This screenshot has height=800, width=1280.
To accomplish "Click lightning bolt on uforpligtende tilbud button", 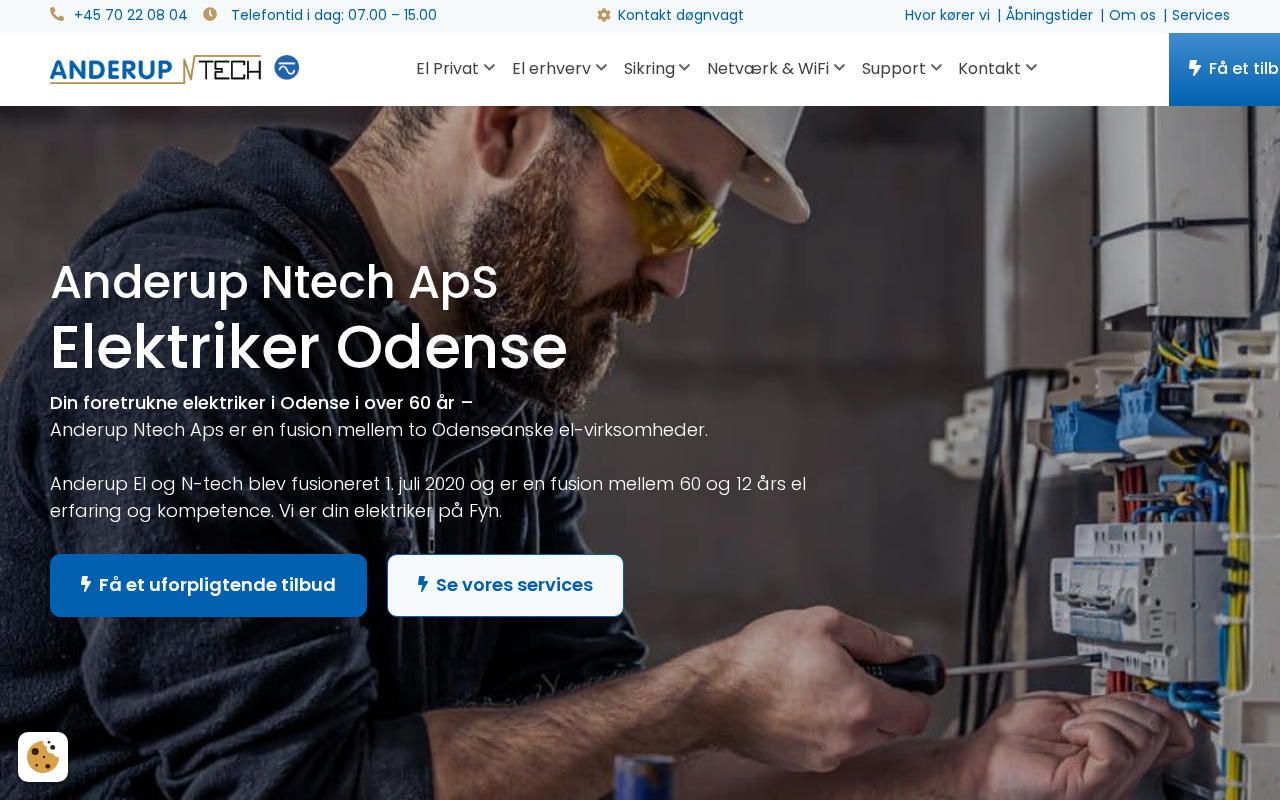I will tap(86, 585).
